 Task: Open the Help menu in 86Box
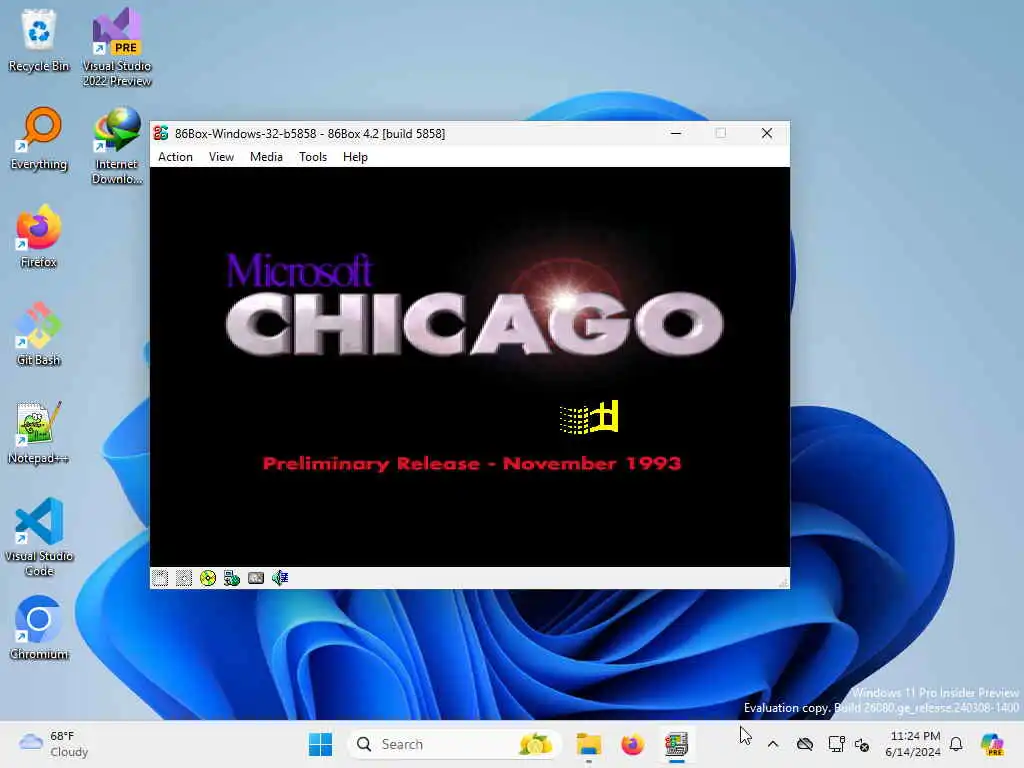(355, 157)
